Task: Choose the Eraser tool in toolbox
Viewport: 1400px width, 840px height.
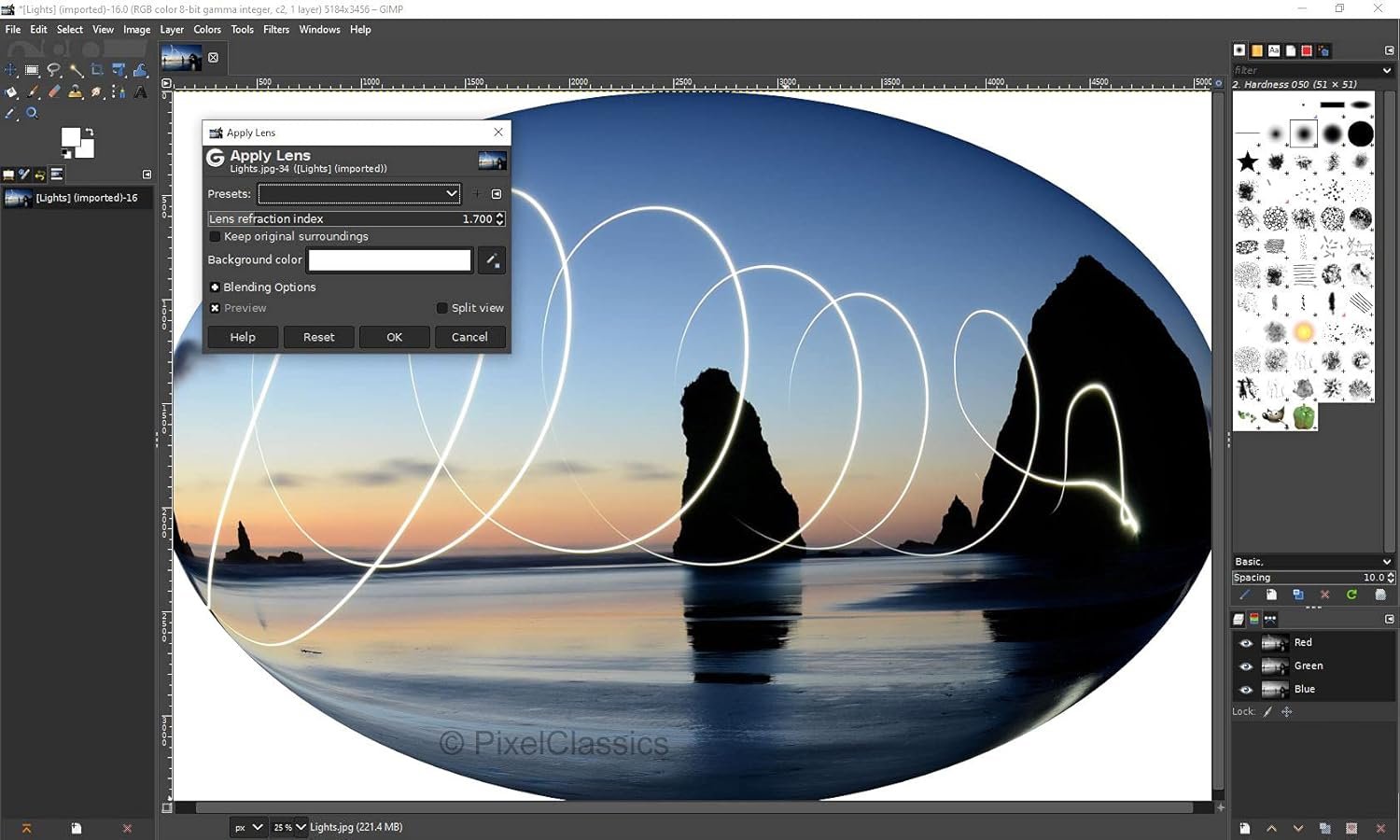Action: point(54,91)
